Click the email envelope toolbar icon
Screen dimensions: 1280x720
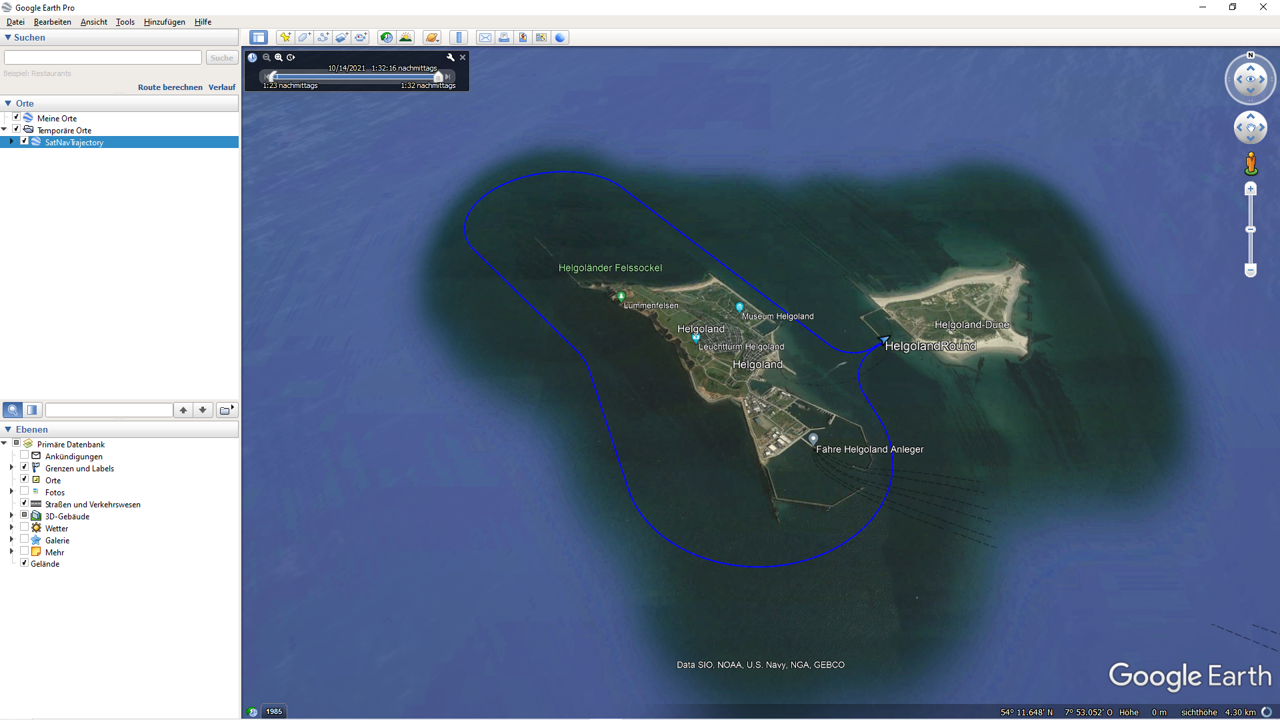(485, 38)
